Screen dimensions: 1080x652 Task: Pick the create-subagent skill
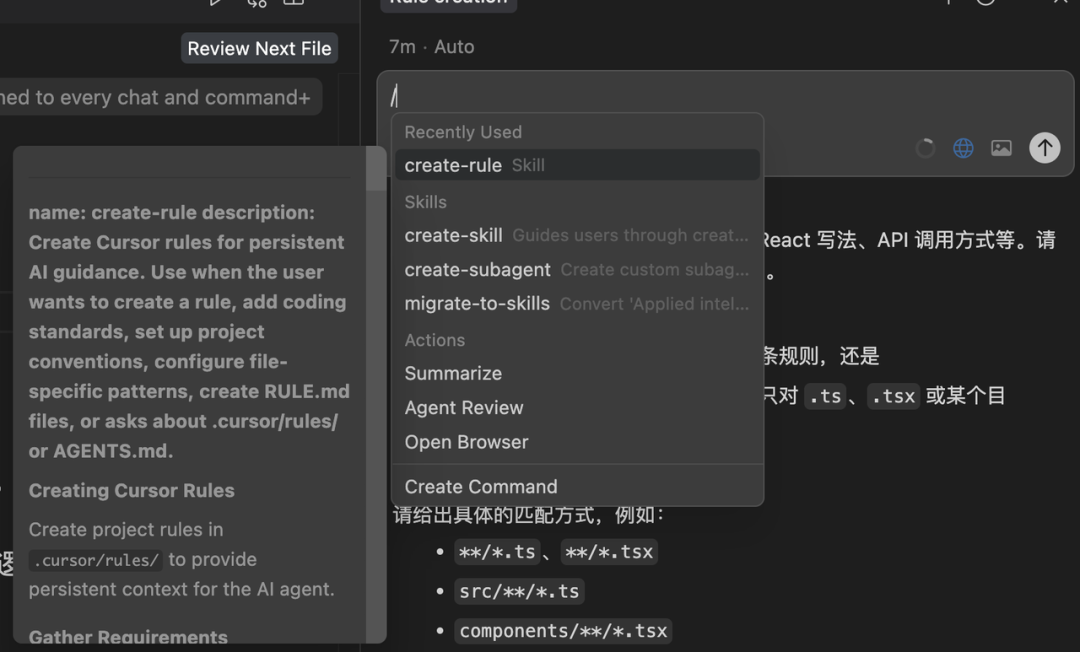tap(577, 270)
